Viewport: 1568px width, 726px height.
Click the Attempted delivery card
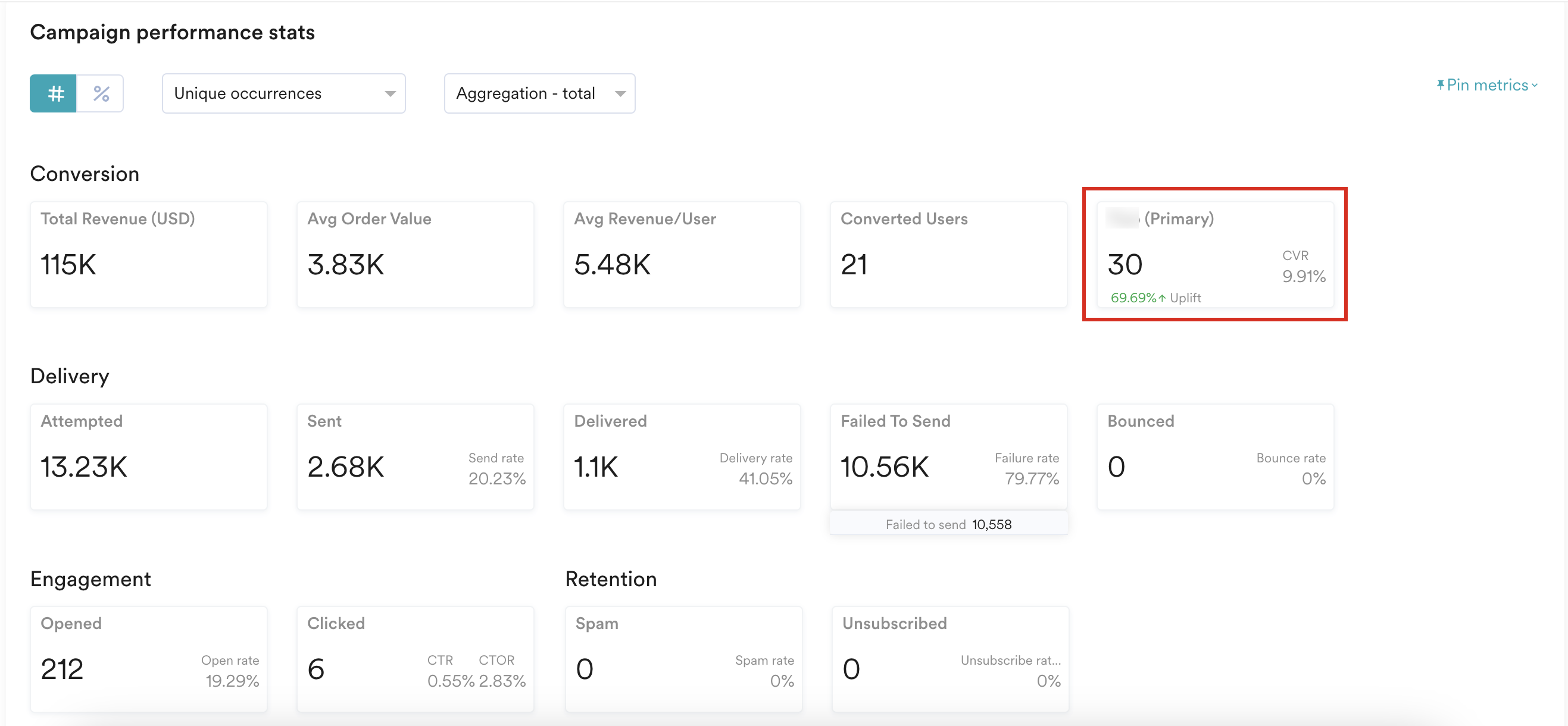pos(148,456)
